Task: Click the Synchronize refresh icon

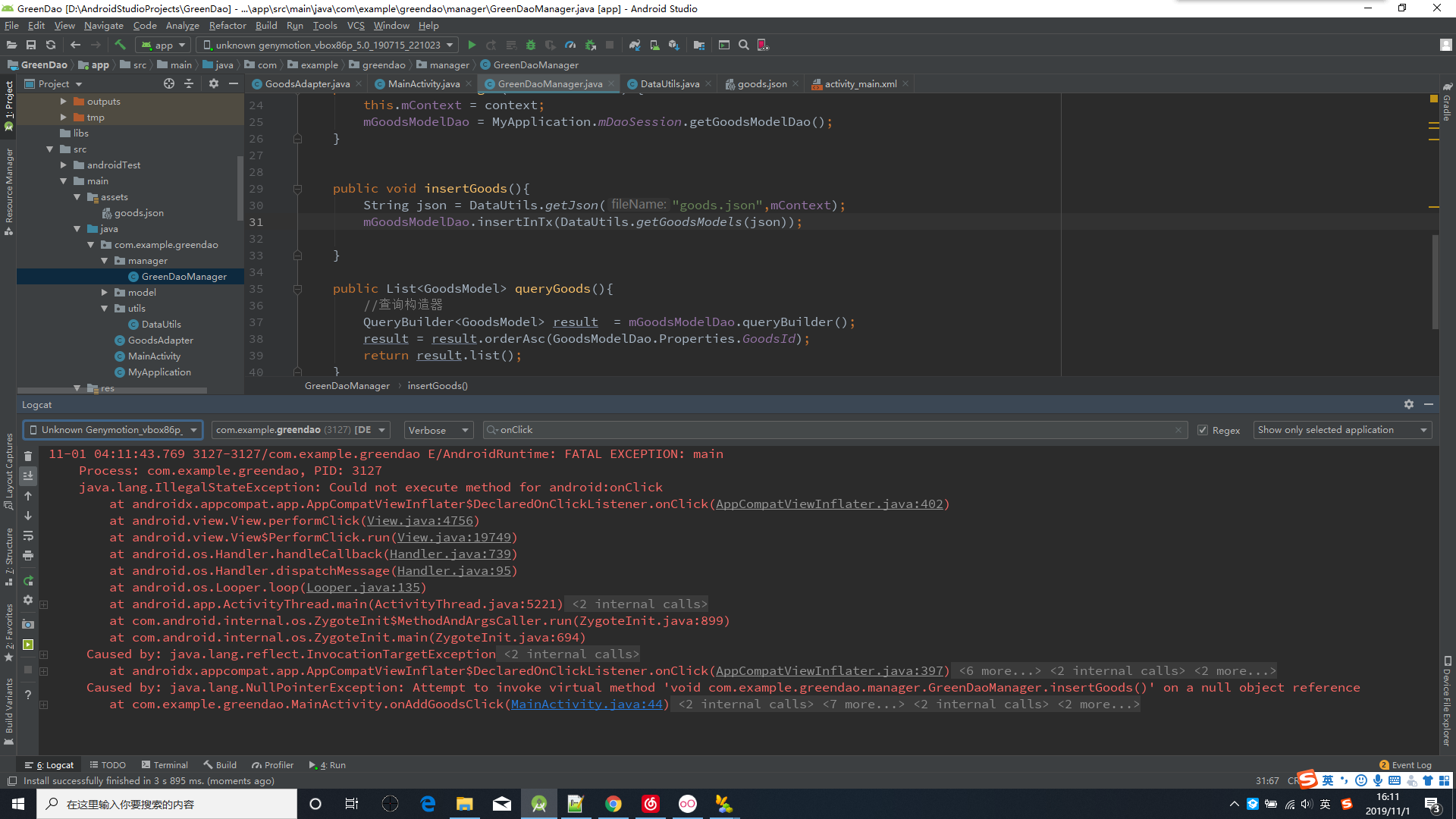Action: (x=51, y=45)
